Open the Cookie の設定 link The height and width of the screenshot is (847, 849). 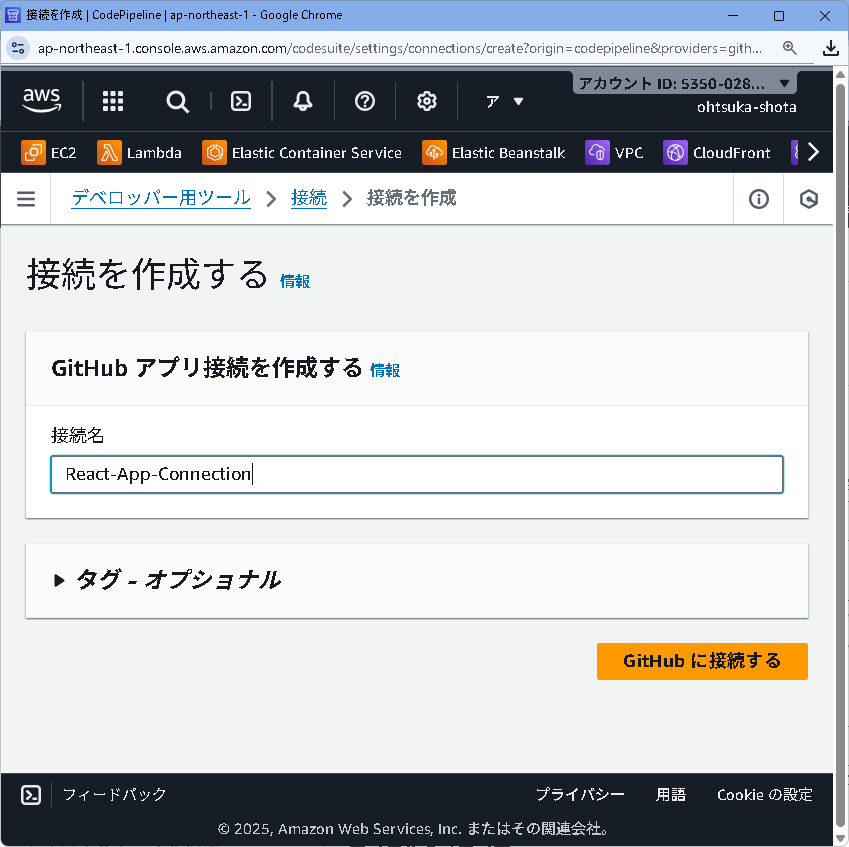click(x=764, y=794)
